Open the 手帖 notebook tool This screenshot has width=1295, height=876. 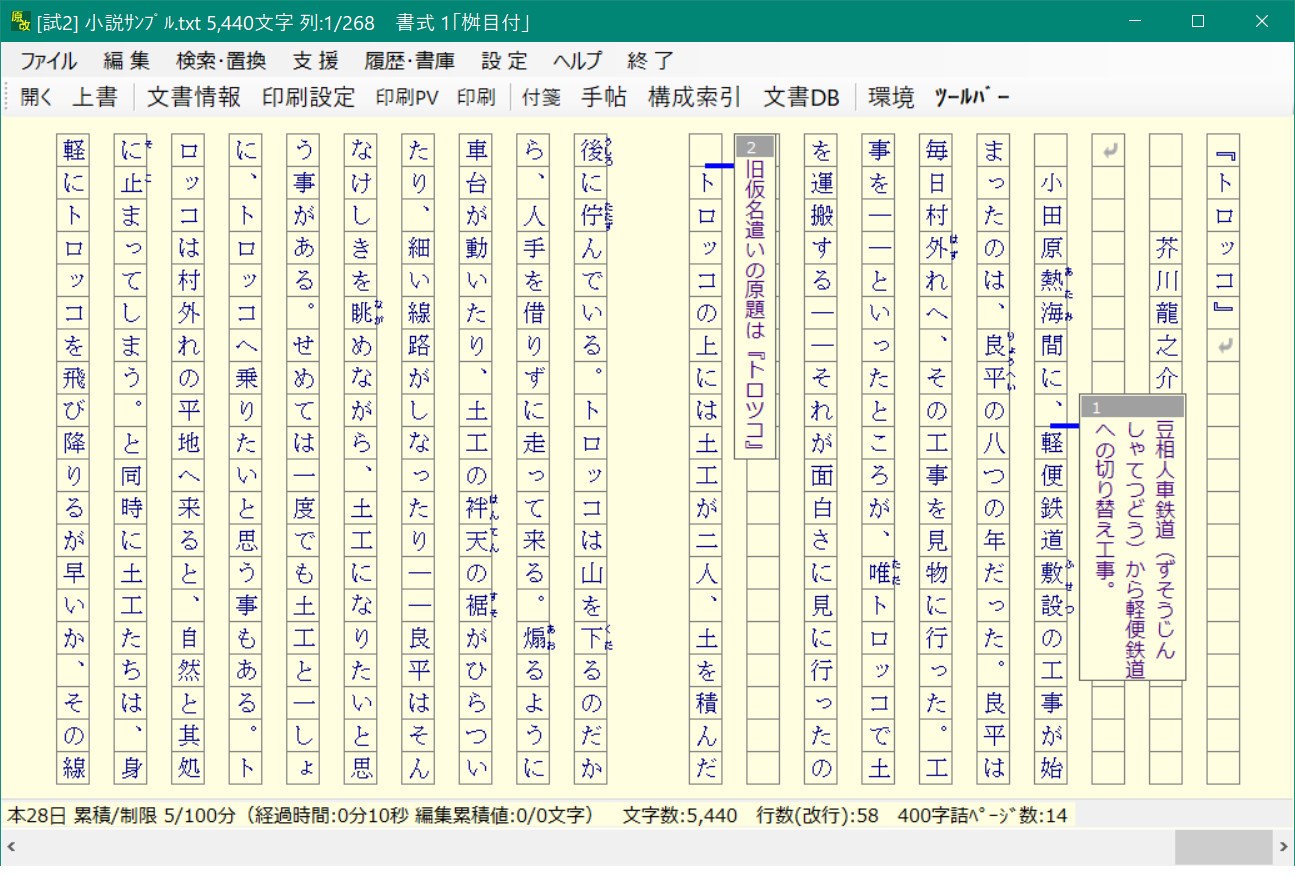[603, 97]
